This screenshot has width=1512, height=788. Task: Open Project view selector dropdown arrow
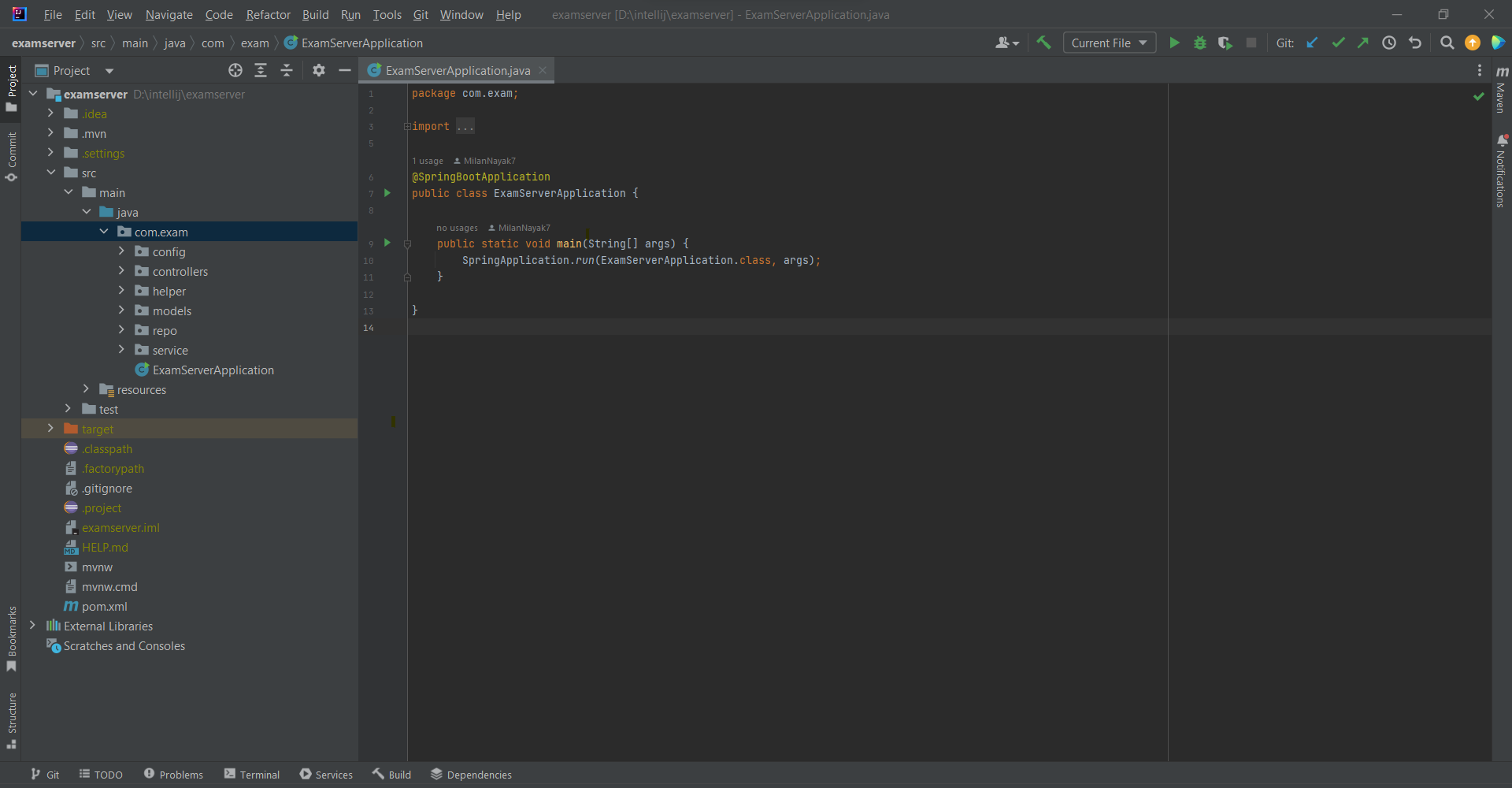pos(109,71)
